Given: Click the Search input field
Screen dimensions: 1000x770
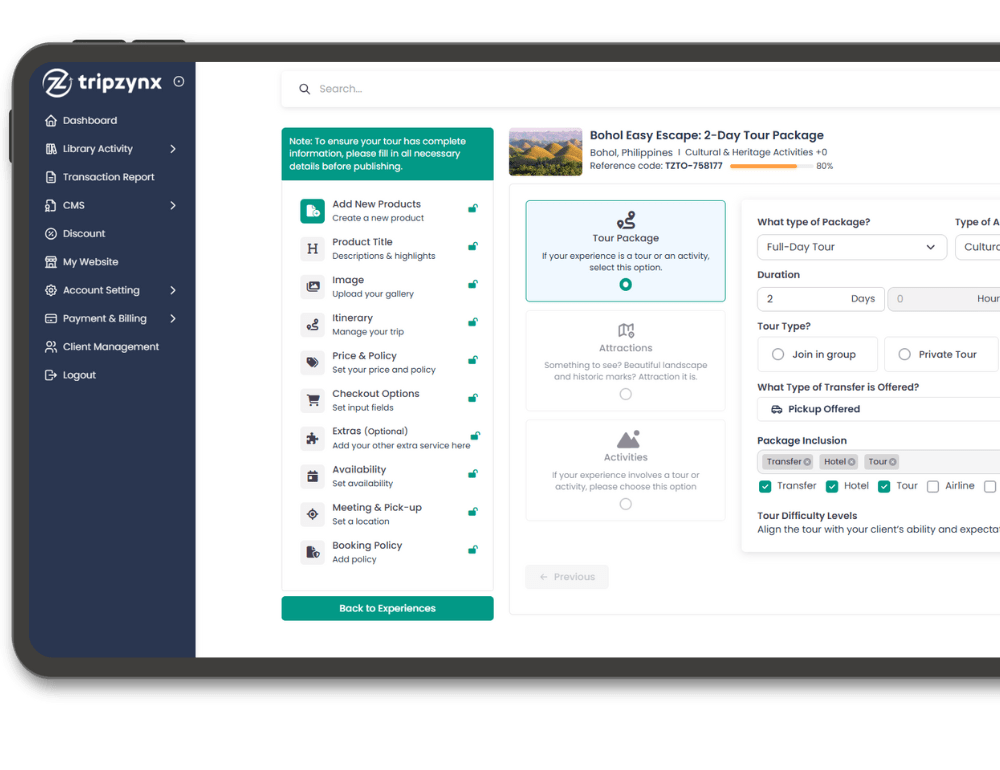Looking at the screenshot, I should [640, 89].
